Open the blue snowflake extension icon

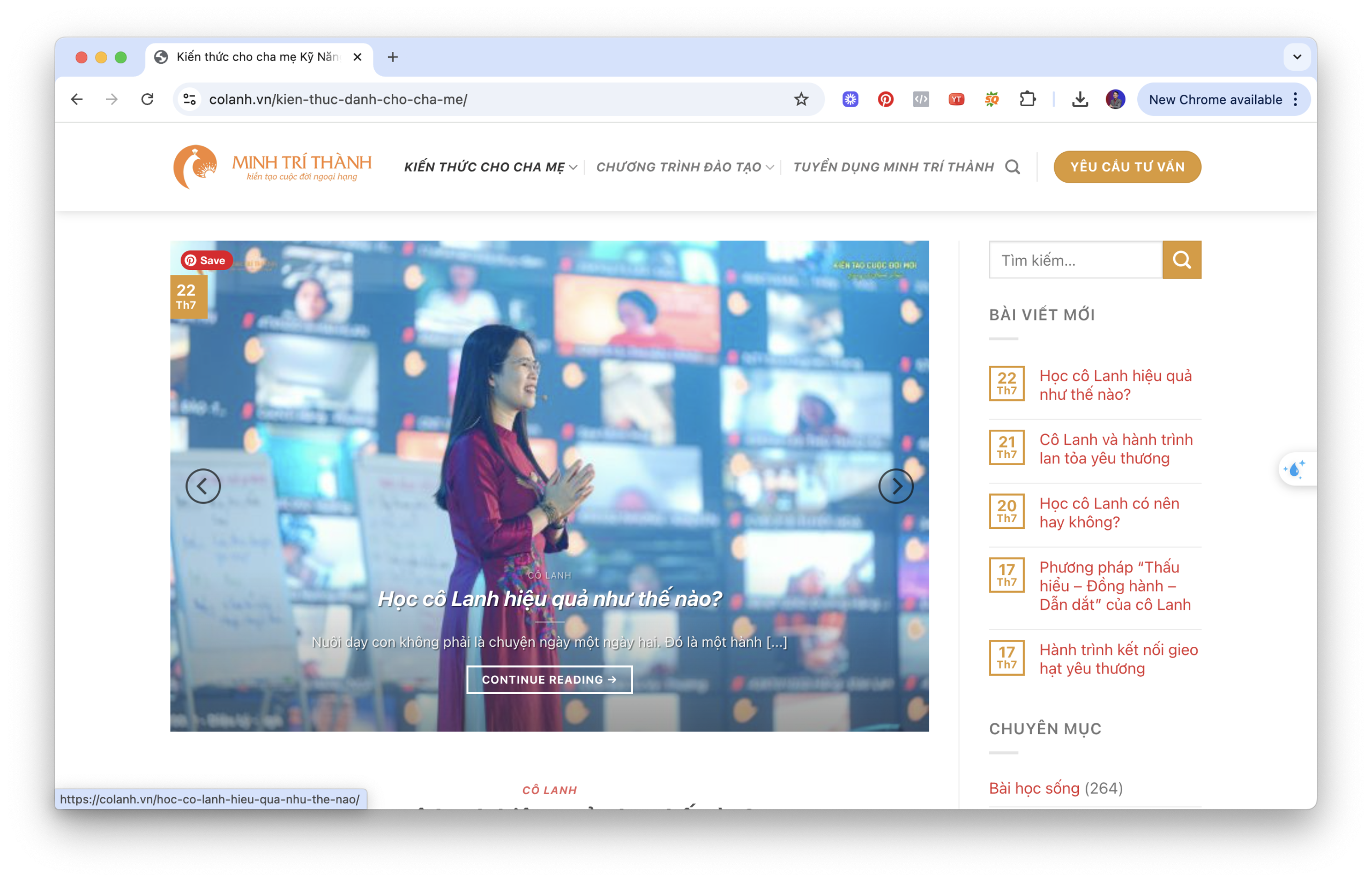pos(850,99)
